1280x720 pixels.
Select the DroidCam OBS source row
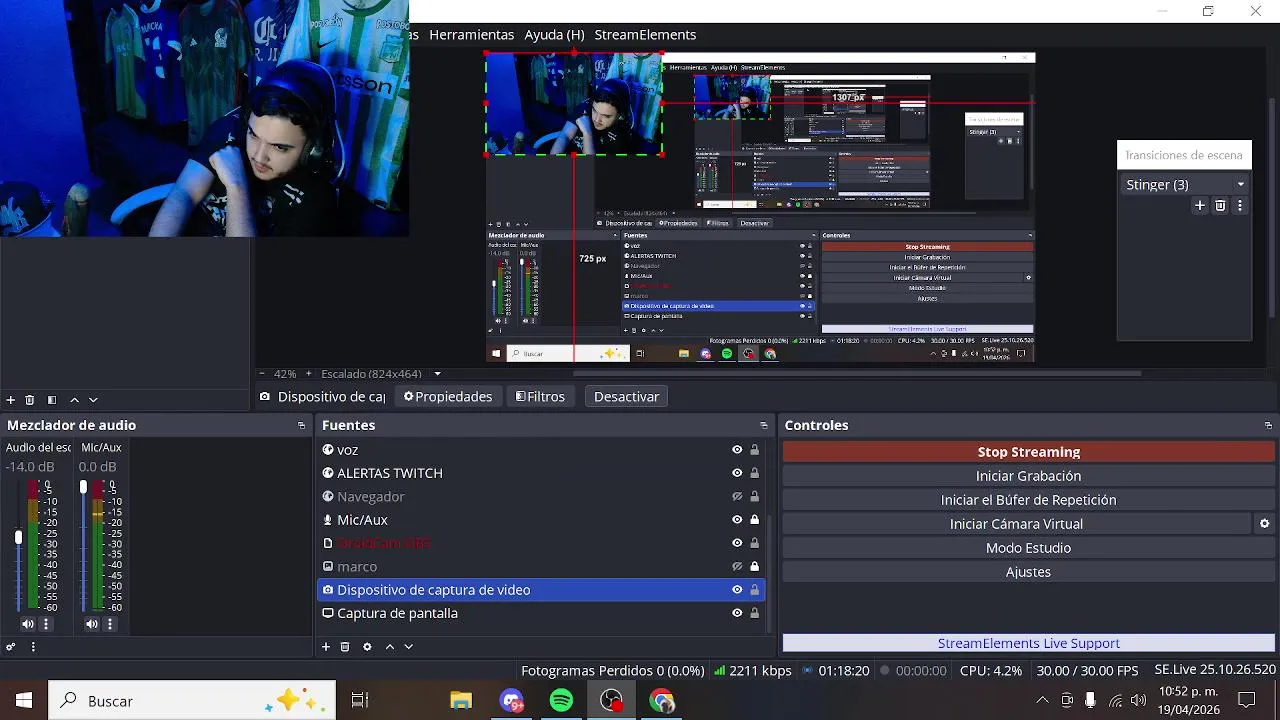click(541, 543)
